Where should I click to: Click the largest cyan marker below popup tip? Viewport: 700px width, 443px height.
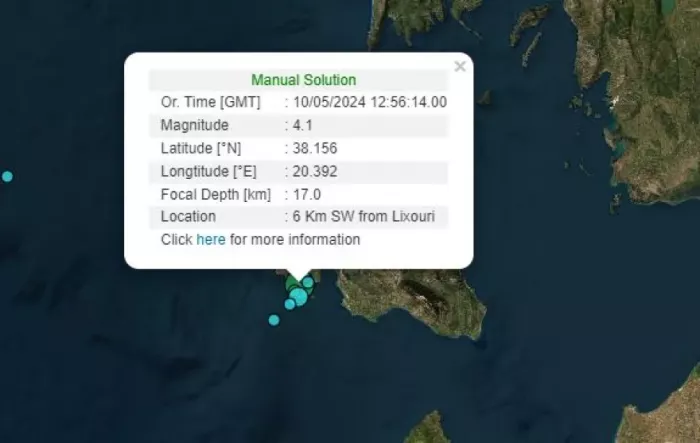tap(299, 296)
